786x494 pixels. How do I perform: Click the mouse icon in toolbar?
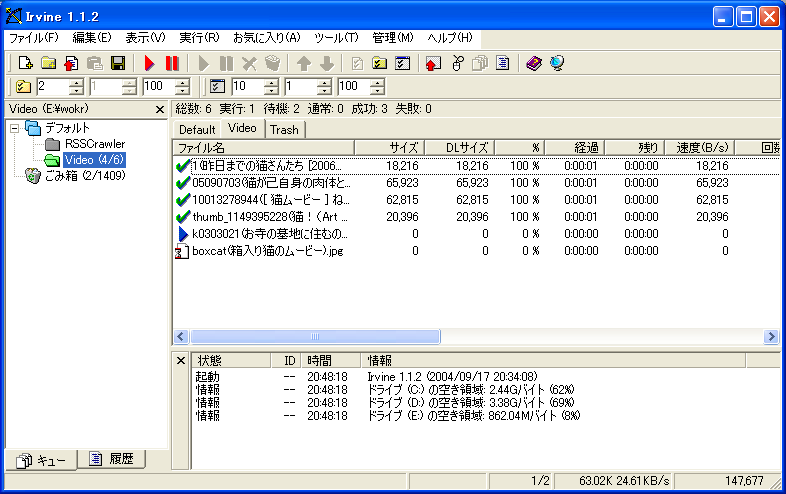(457, 63)
